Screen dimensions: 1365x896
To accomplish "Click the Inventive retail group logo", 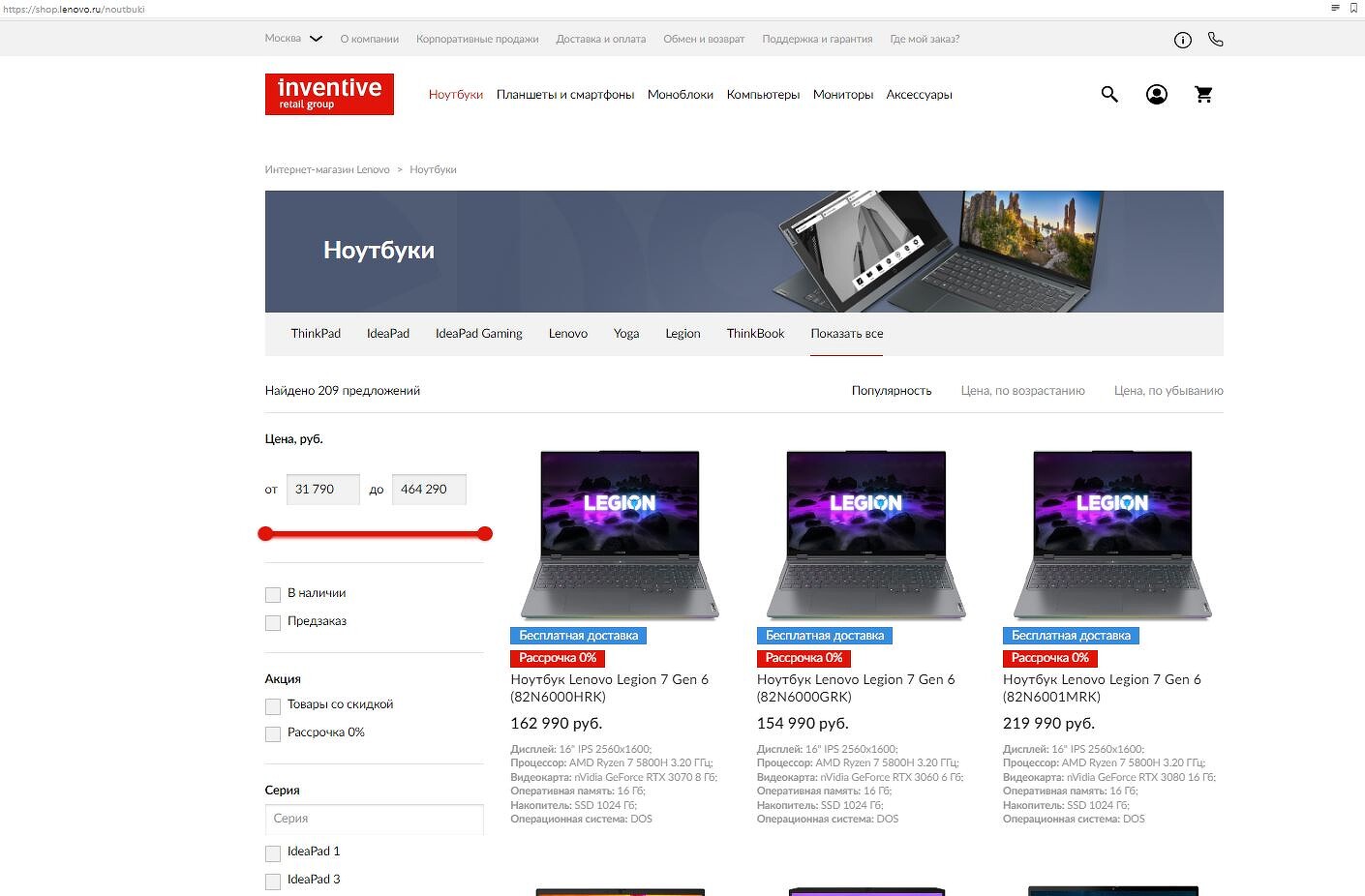I will click(x=329, y=94).
